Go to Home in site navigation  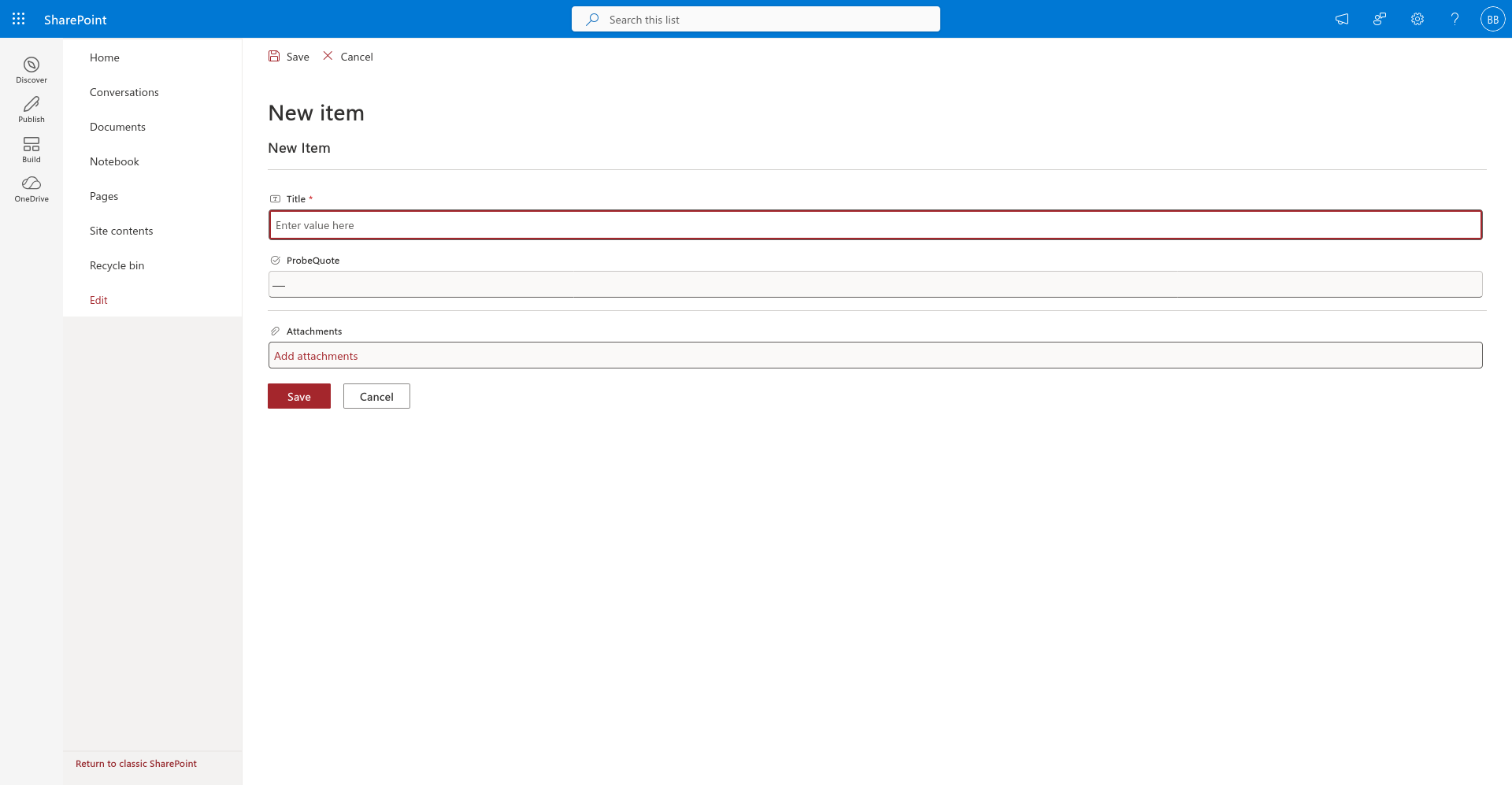click(105, 57)
